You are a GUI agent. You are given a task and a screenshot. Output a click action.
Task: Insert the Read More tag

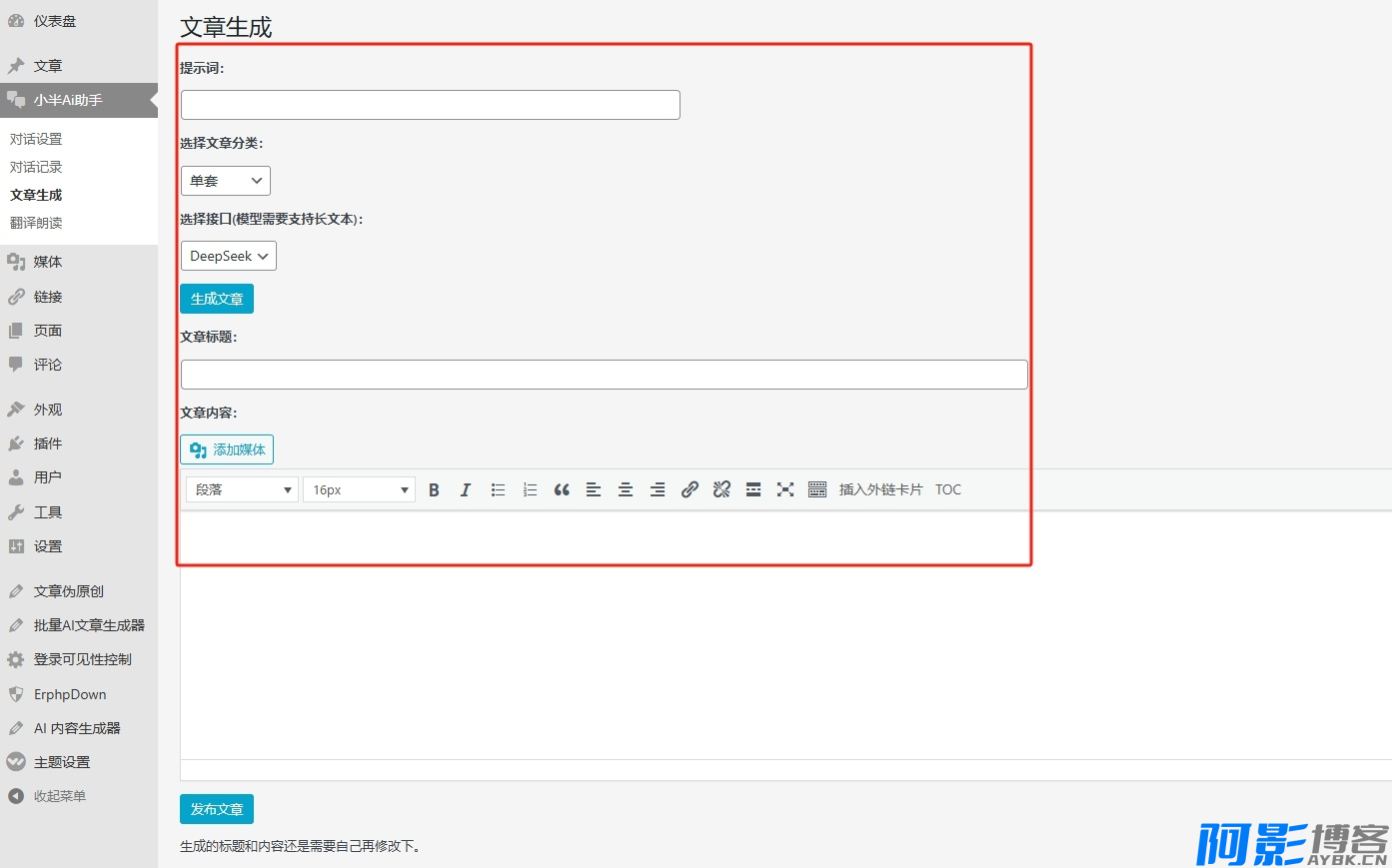pyautogui.click(x=753, y=489)
